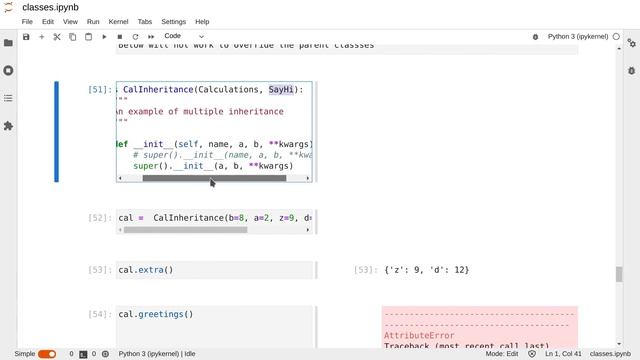This screenshot has height=360, width=640.
Task: Toggle the Simple interface switch
Action: 47,354
